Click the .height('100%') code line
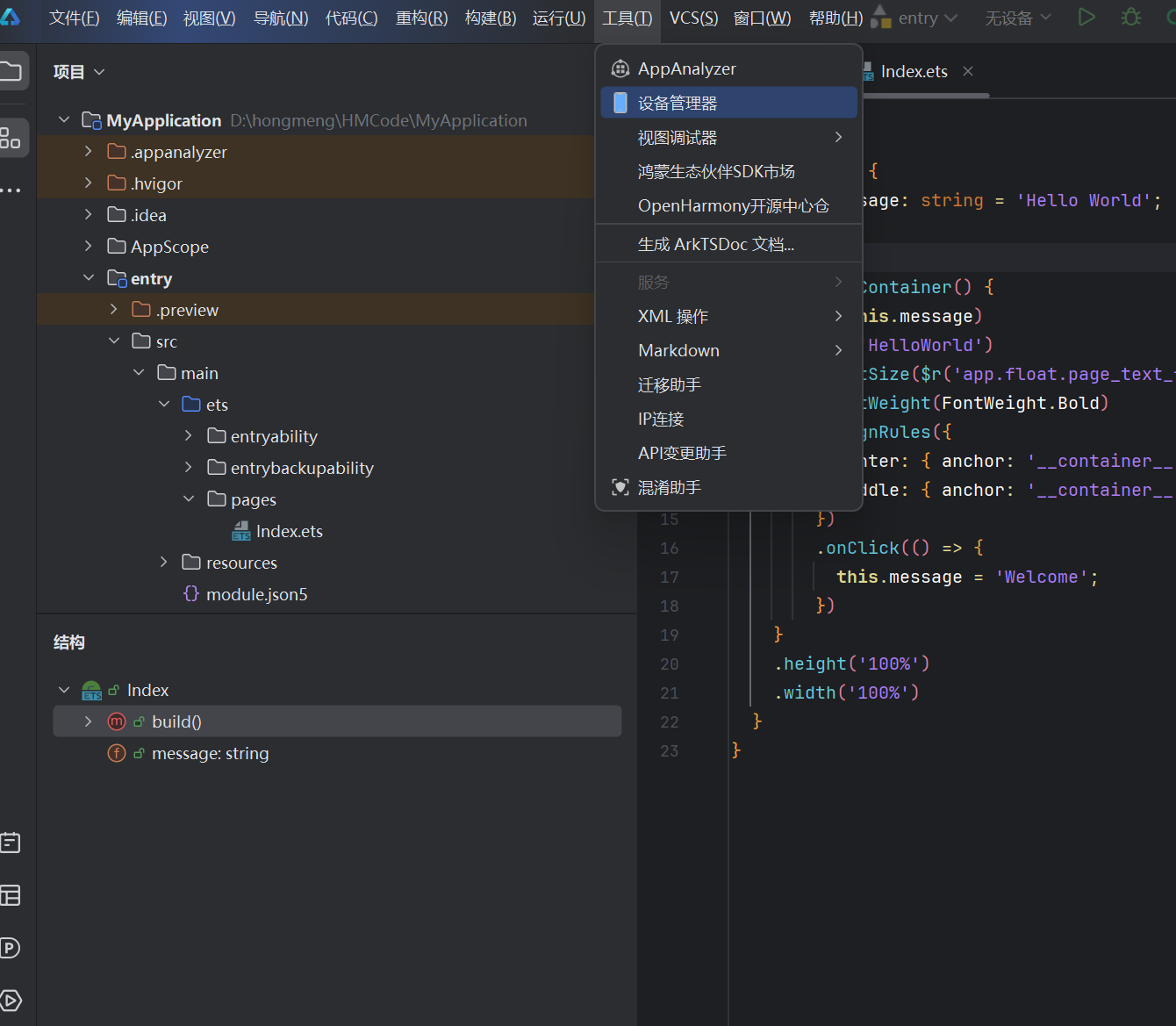The width and height of the screenshot is (1176, 1026). [851, 664]
